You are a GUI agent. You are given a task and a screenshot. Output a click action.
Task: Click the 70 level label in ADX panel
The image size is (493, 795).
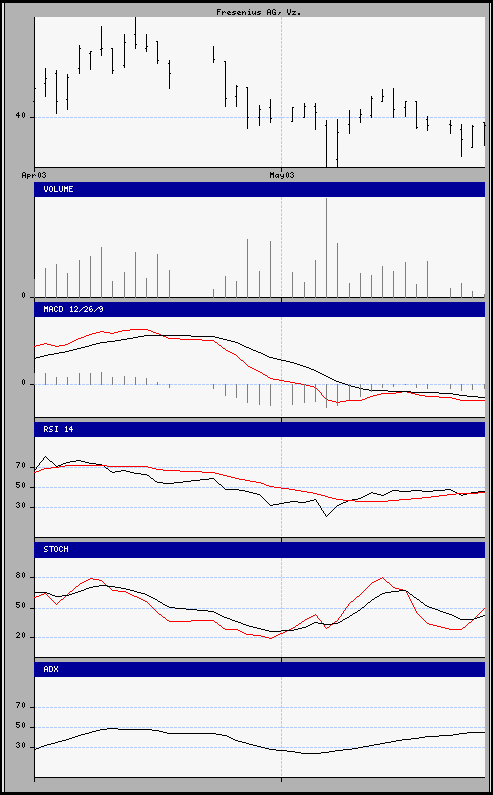(20, 706)
